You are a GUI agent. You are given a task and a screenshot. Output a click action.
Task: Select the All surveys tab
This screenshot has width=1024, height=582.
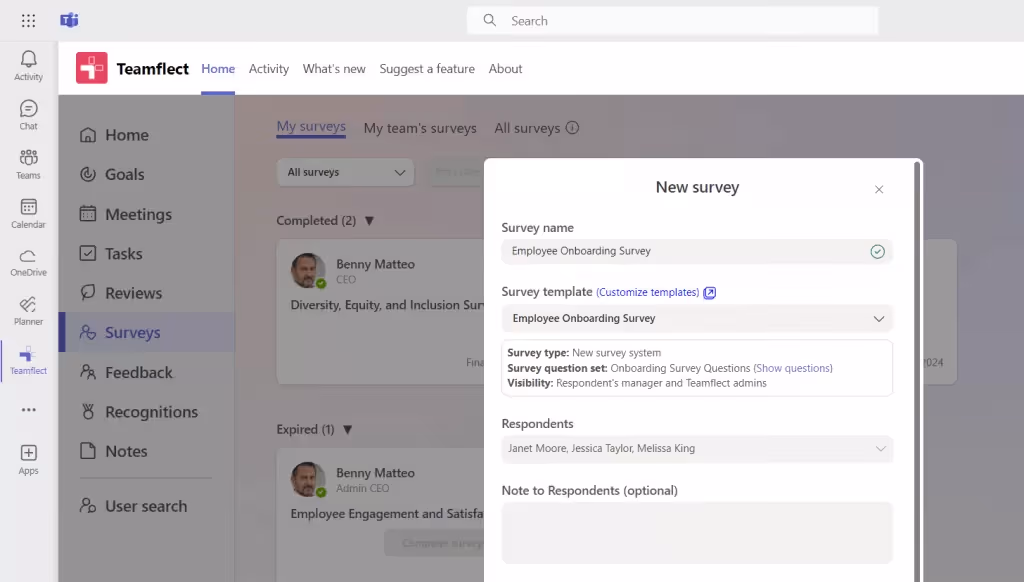tap(527, 128)
